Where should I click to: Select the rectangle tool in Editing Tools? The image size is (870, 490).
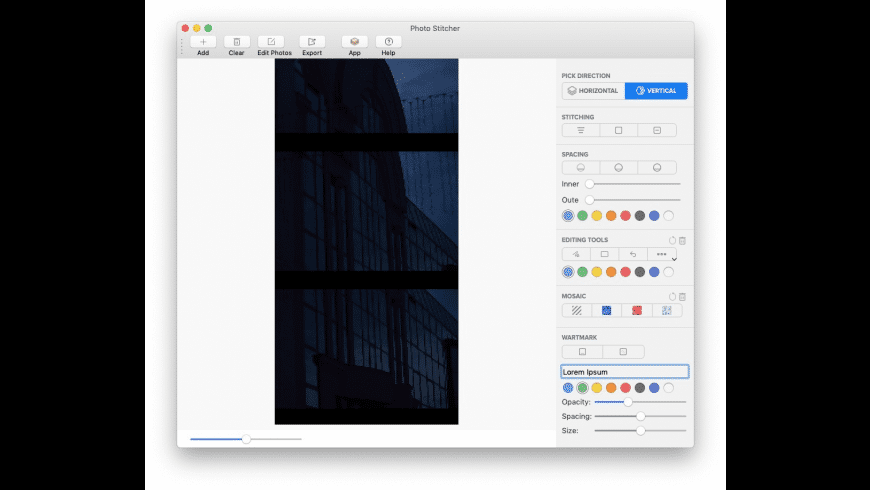[605, 254]
